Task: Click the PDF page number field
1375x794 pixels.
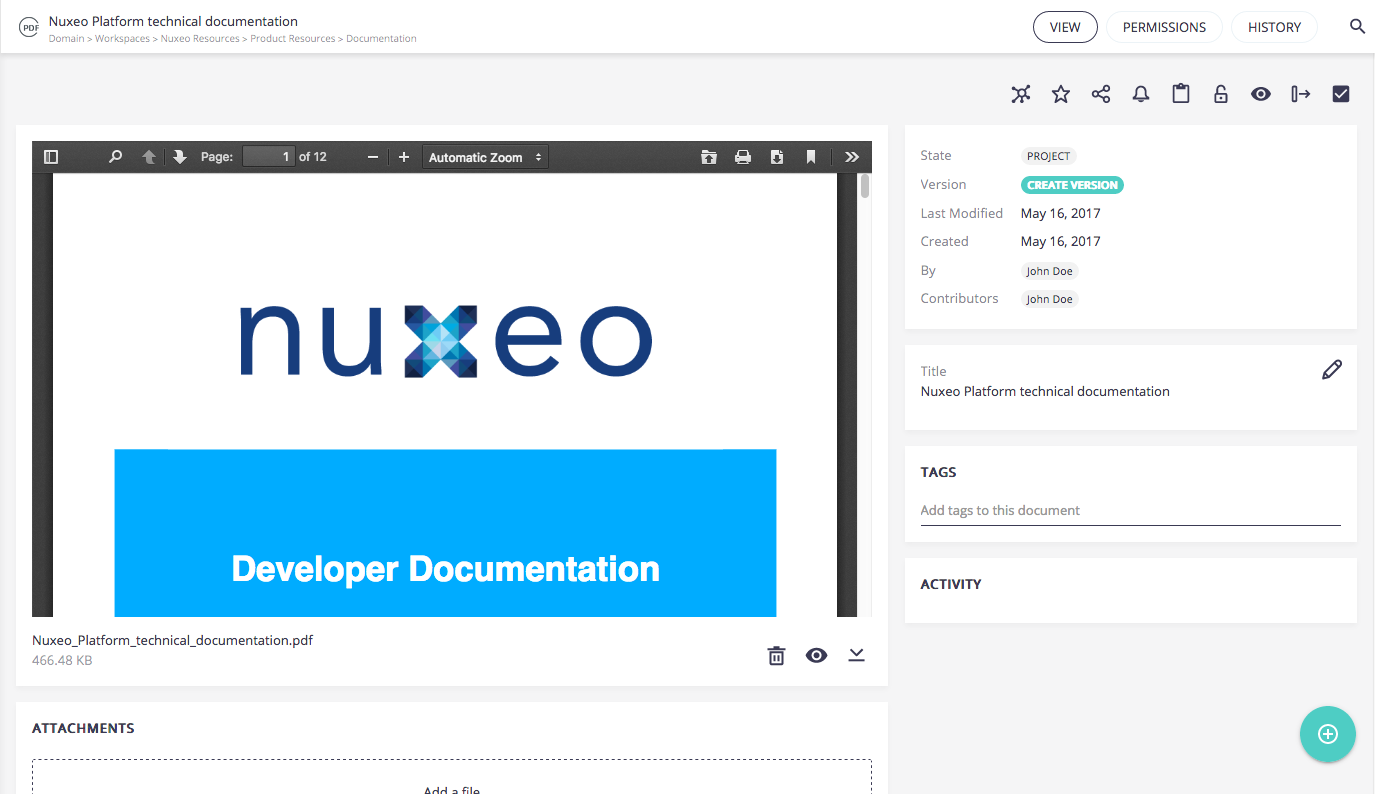Action: [x=269, y=157]
